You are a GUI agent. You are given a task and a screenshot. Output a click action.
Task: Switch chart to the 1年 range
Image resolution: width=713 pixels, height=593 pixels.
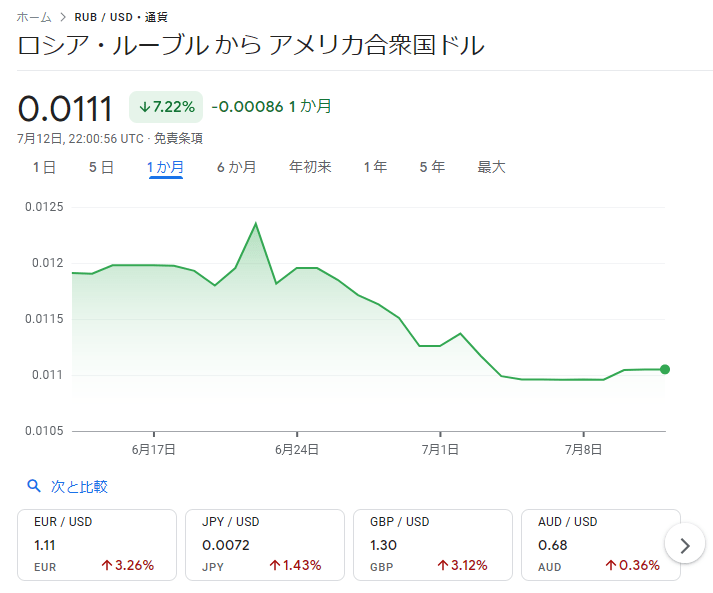(x=375, y=167)
